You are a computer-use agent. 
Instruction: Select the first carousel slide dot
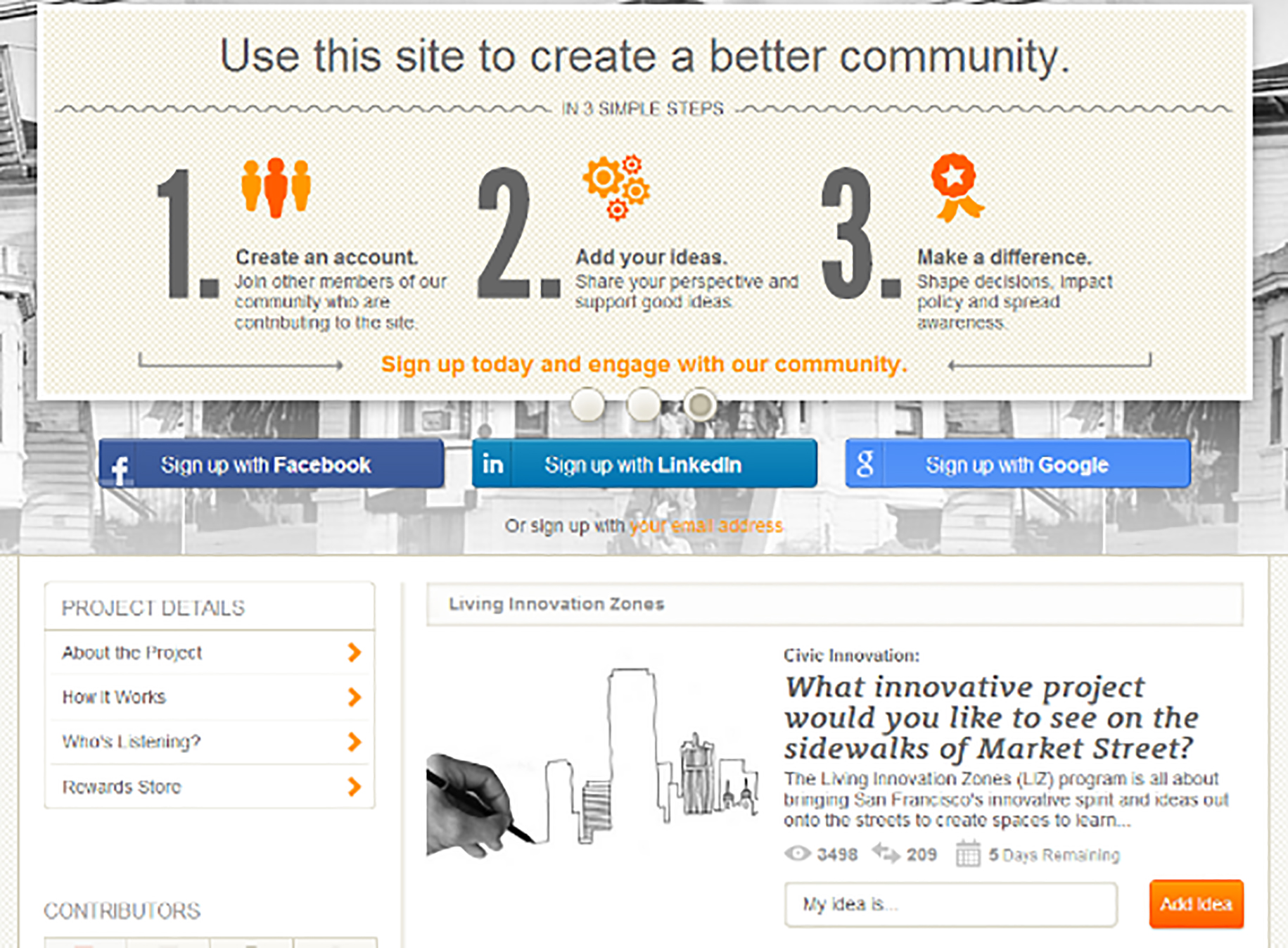point(587,405)
